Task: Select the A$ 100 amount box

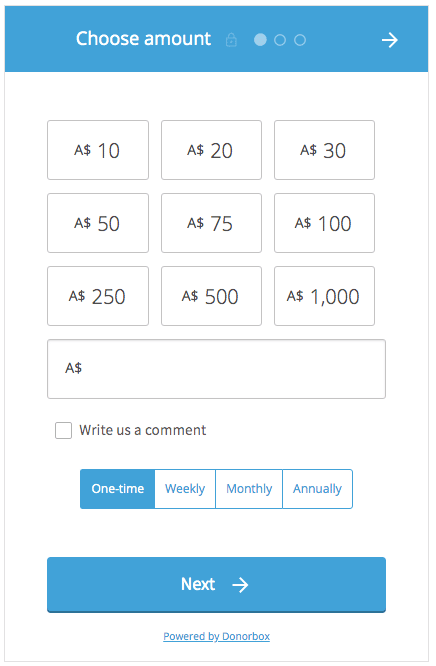Action: pyautogui.click(x=324, y=223)
